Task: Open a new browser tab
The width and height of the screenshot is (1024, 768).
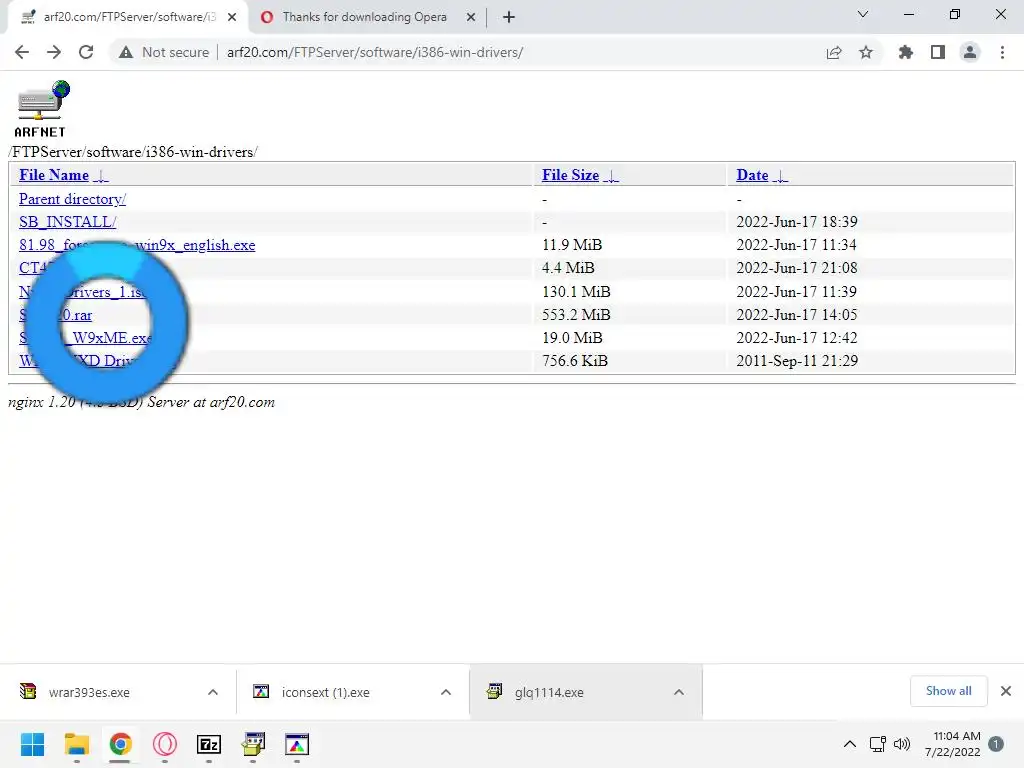Action: click(509, 17)
